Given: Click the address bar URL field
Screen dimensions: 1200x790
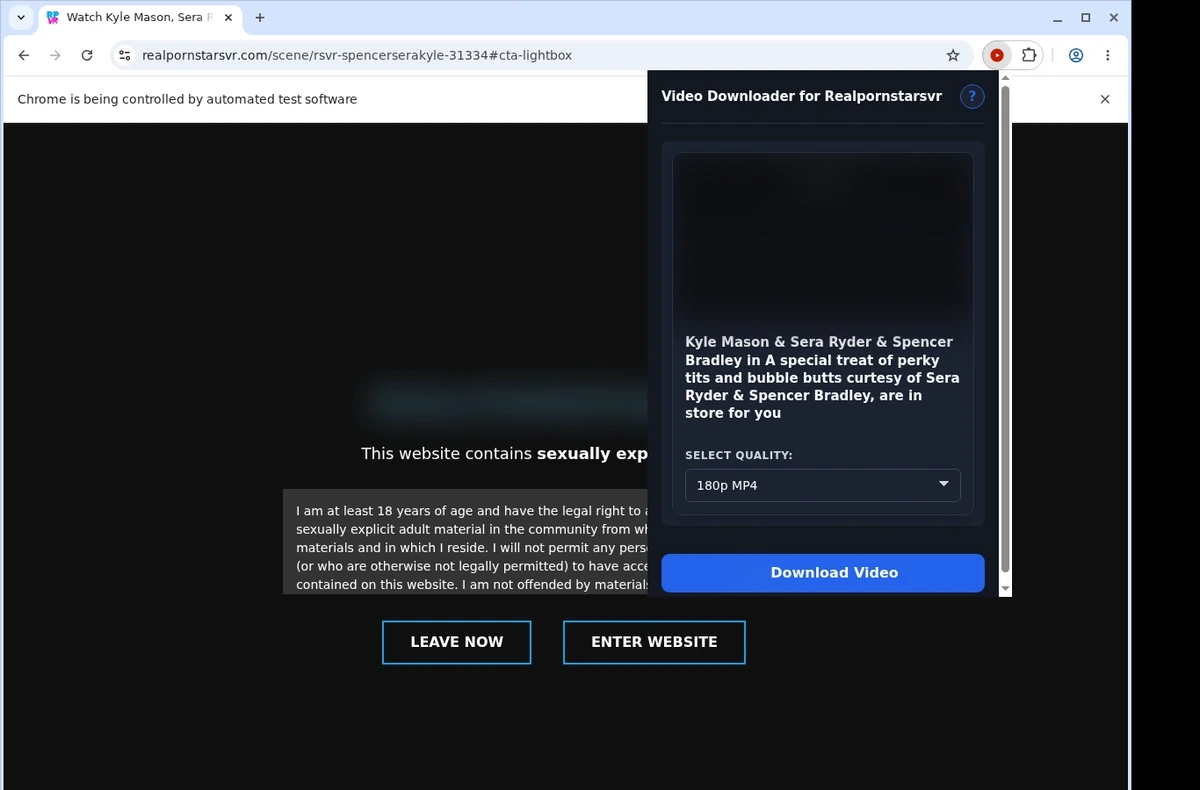Looking at the screenshot, I should [540, 56].
